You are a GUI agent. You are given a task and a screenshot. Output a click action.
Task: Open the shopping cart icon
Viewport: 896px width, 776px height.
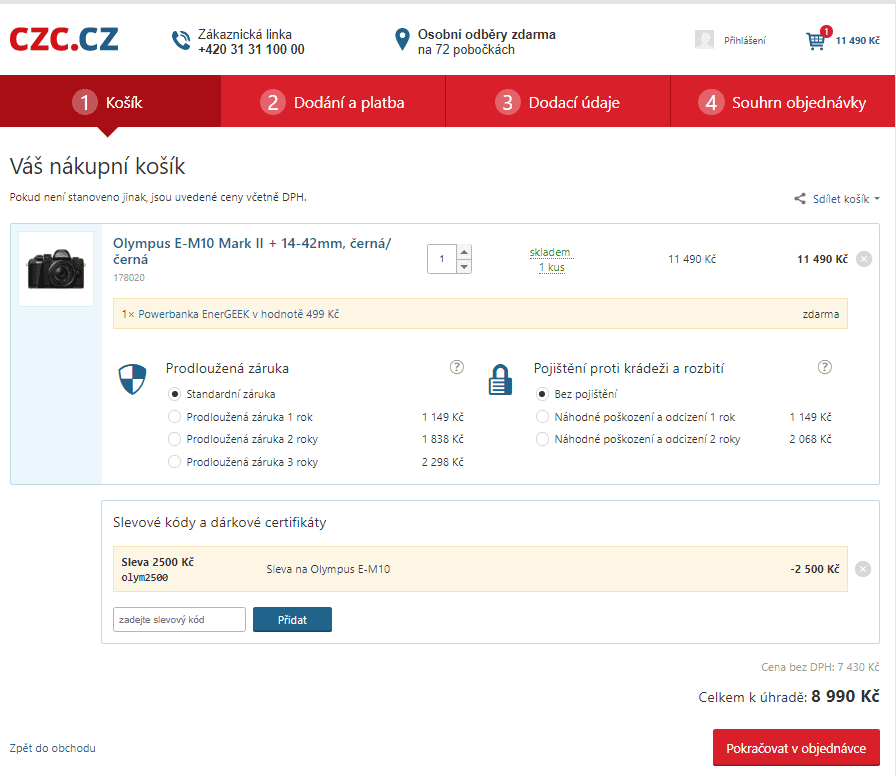(816, 41)
